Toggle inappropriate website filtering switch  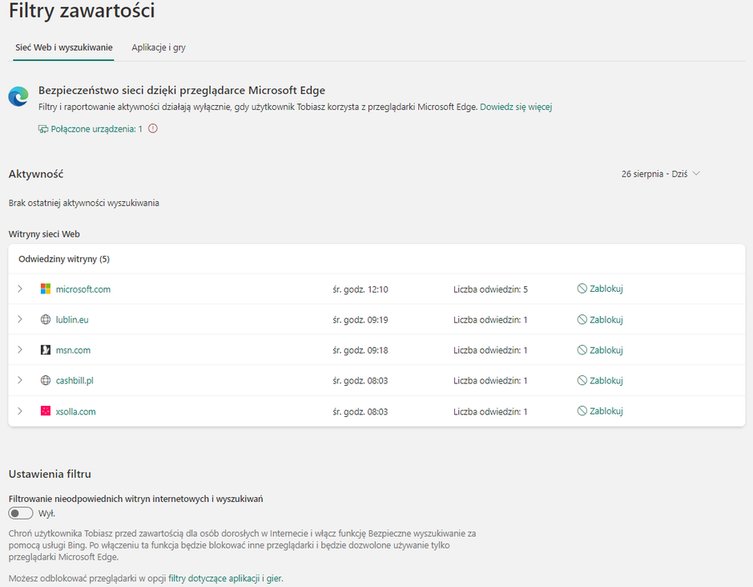[21, 513]
